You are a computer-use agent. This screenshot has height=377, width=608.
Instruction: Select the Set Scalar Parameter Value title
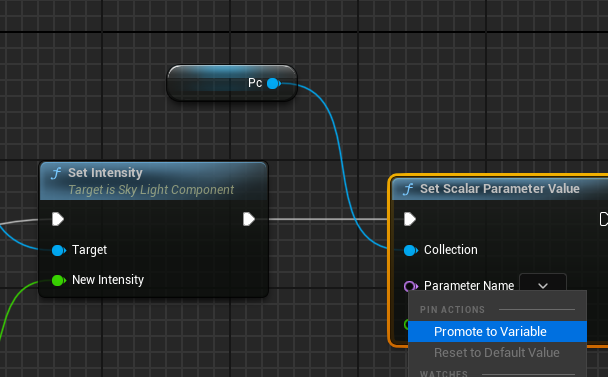tap(500, 189)
